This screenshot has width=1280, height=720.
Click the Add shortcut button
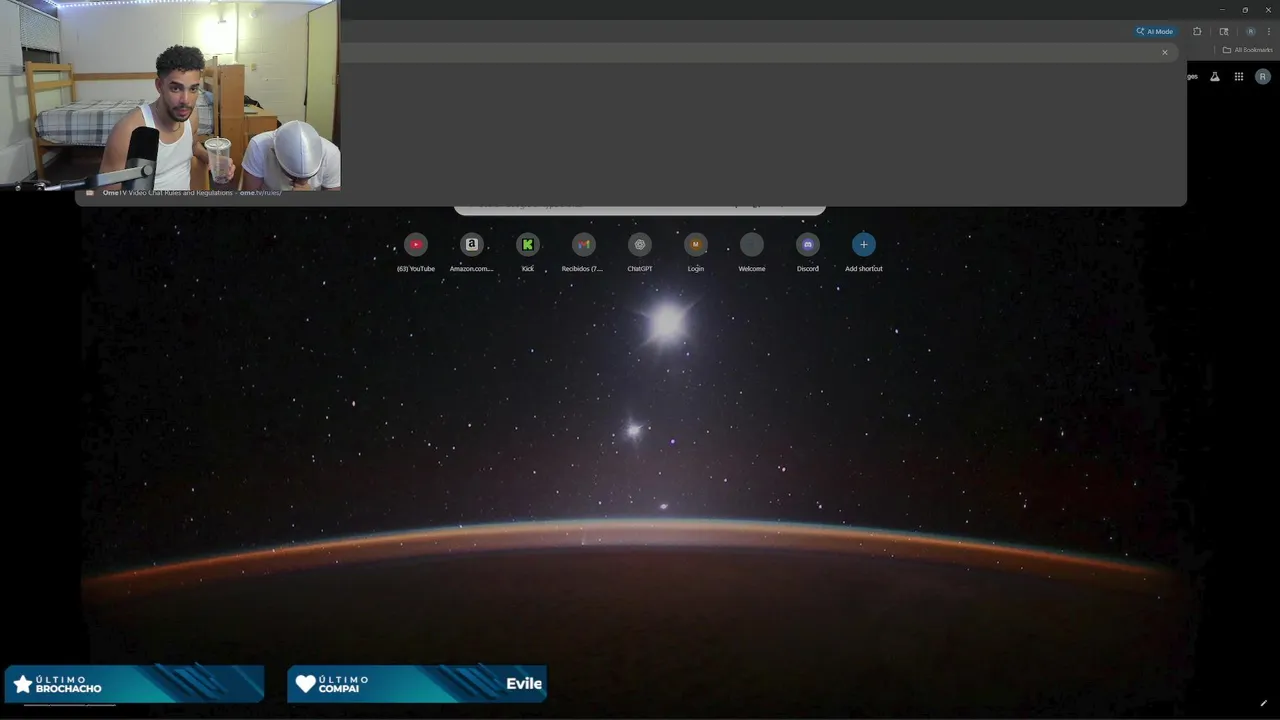(x=864, y=252)
